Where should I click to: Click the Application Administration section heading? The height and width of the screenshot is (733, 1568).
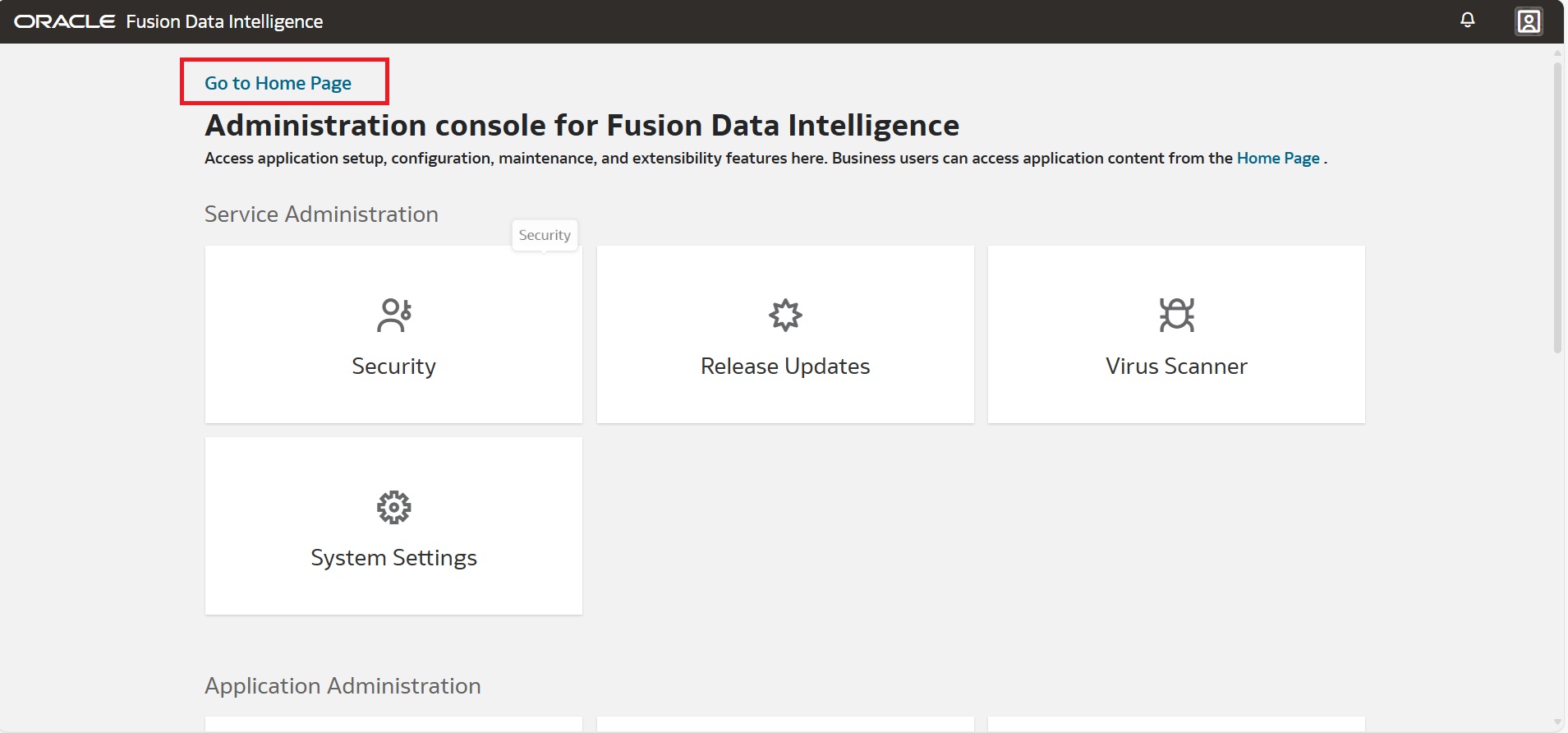click(343, 686)
